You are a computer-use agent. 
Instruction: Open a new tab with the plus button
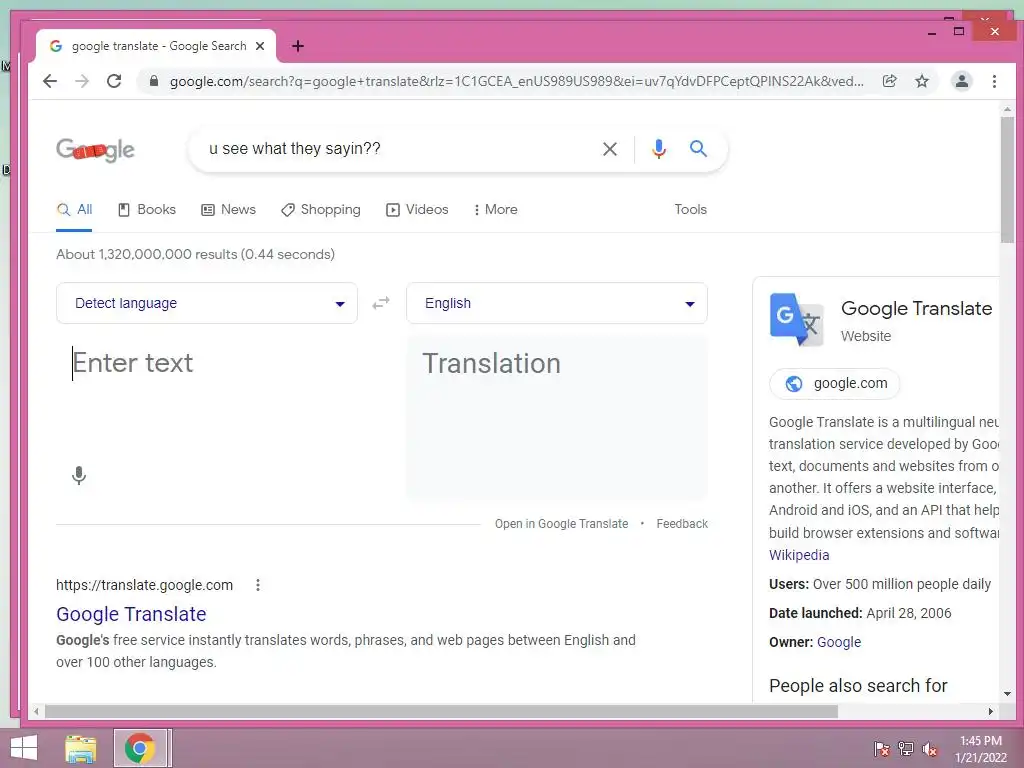pos(298,46)
